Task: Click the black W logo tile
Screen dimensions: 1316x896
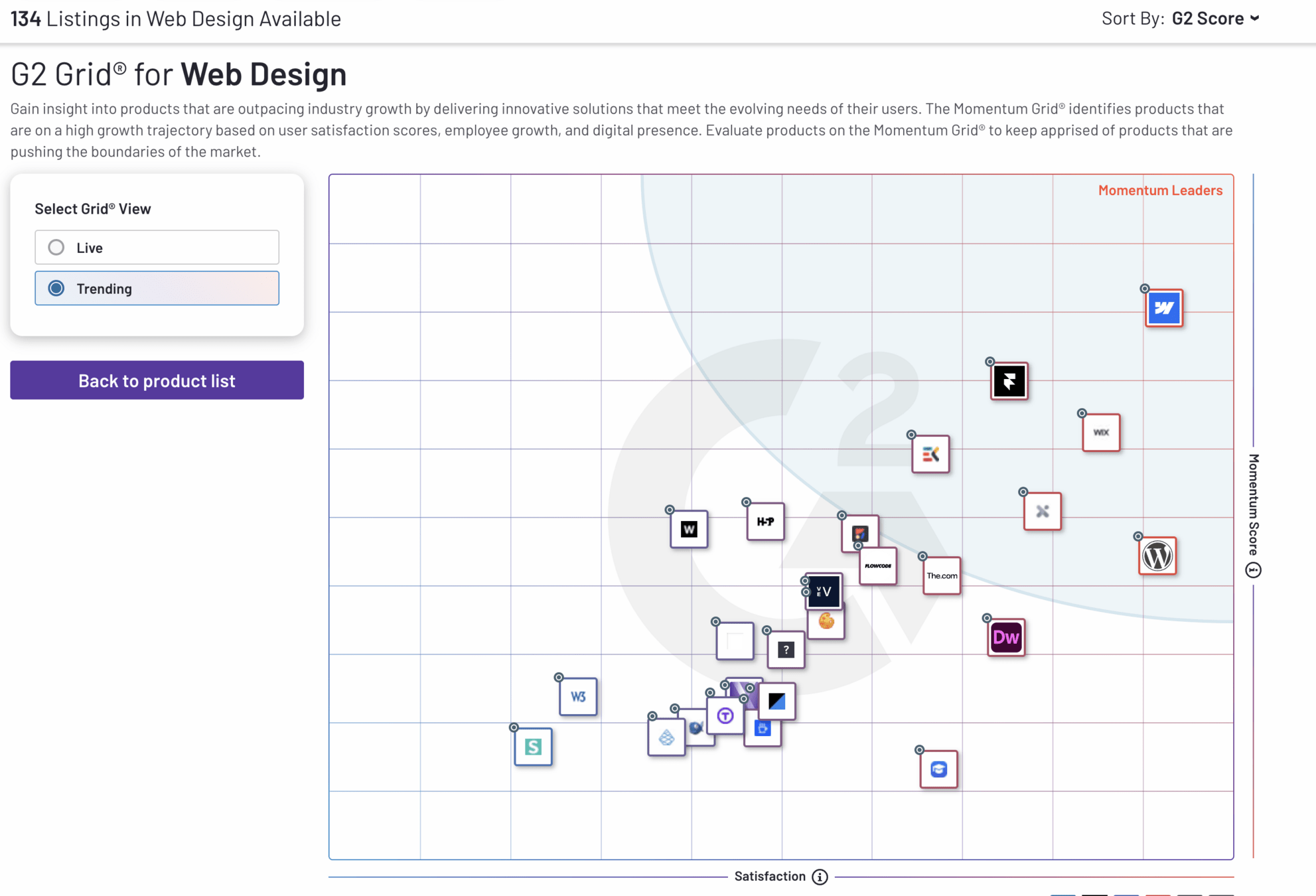Action: coord(689,530)
